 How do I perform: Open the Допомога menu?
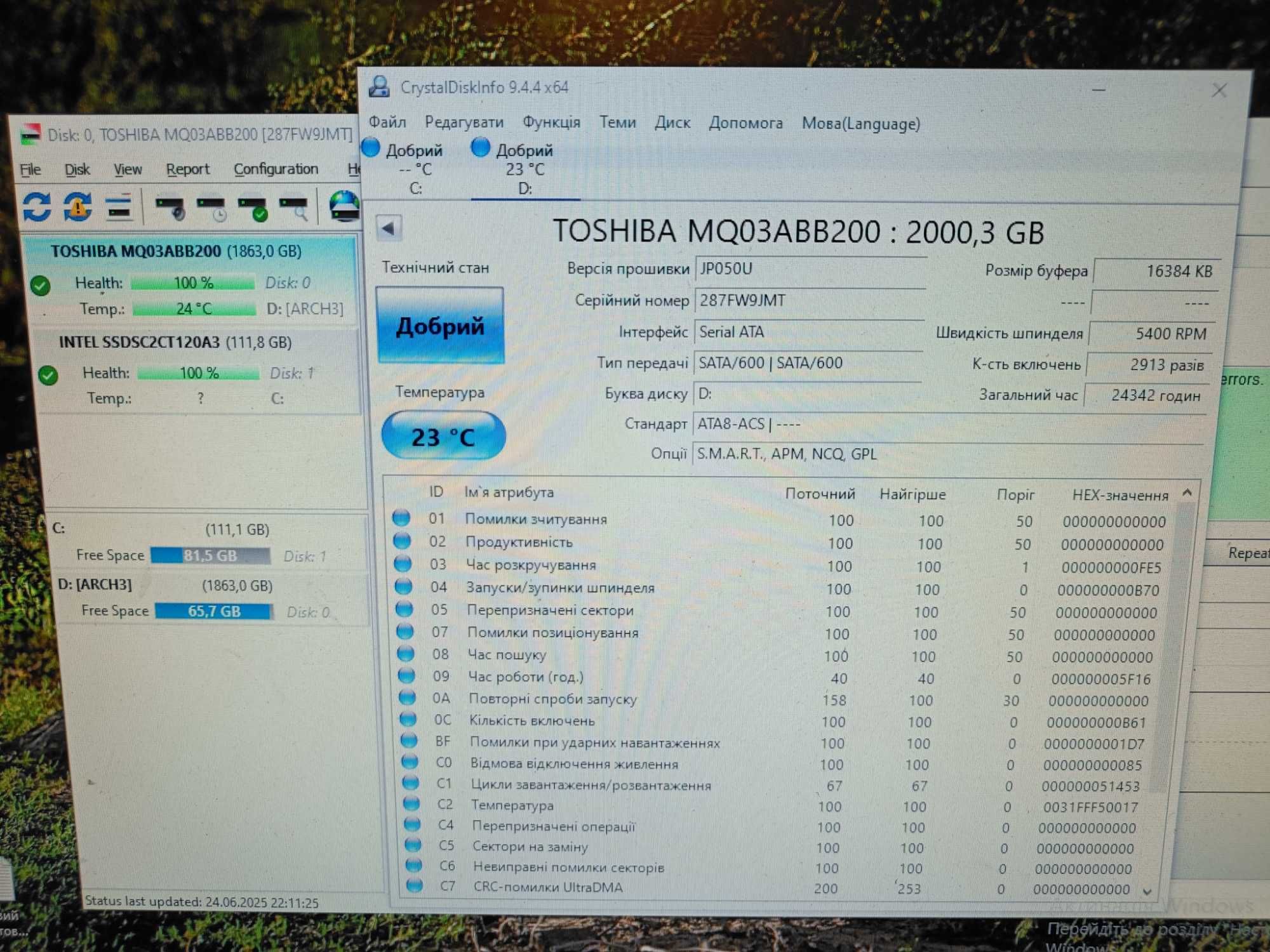745,122
